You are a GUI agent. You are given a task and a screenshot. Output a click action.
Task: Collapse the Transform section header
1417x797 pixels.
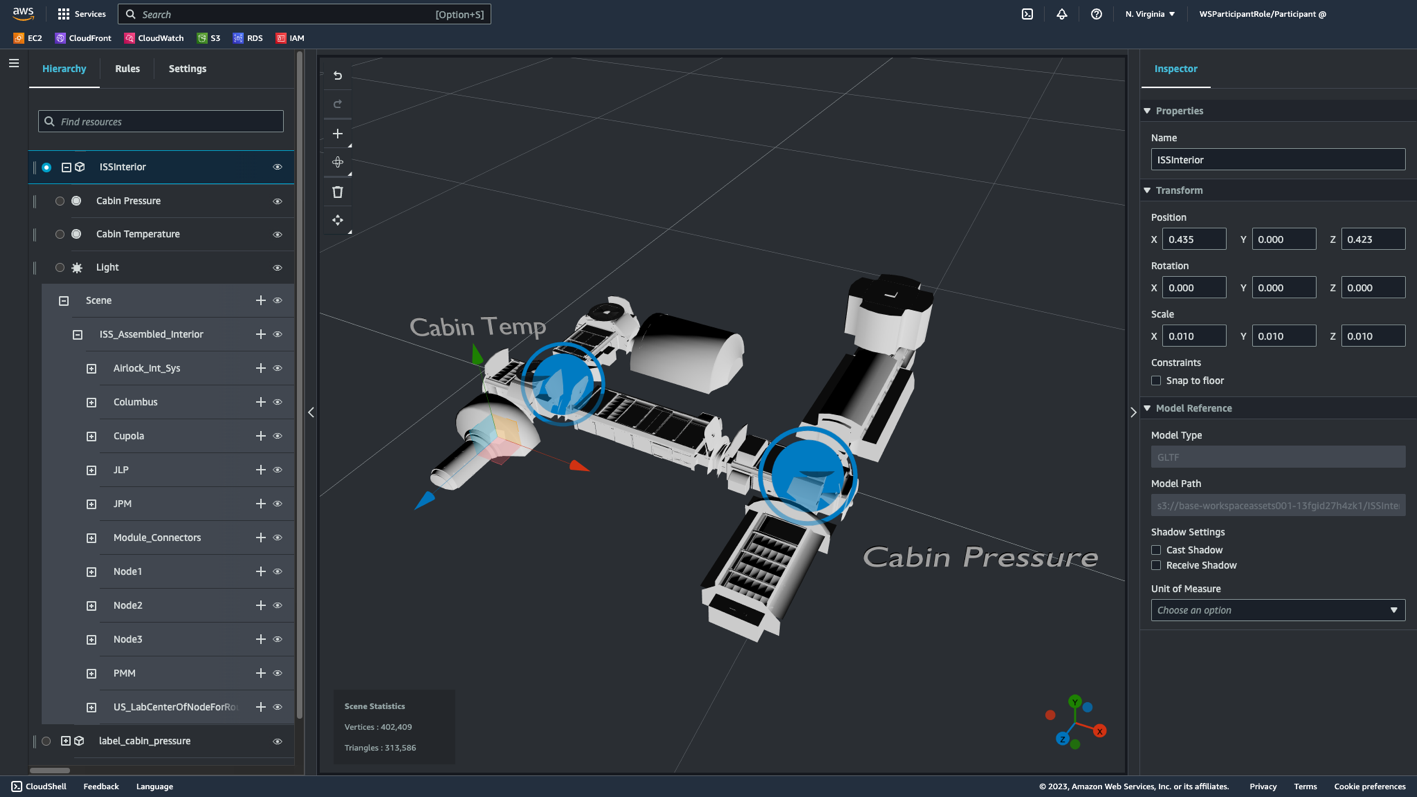point(1147,190)
